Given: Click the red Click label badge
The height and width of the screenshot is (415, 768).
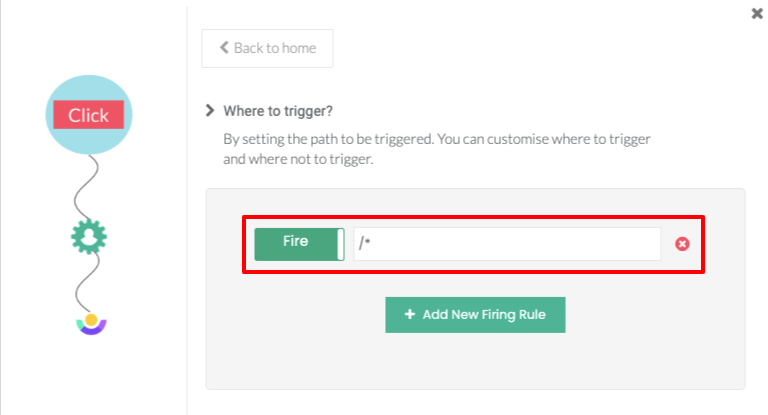Looking at the screenshot, I should coord(88,115).
